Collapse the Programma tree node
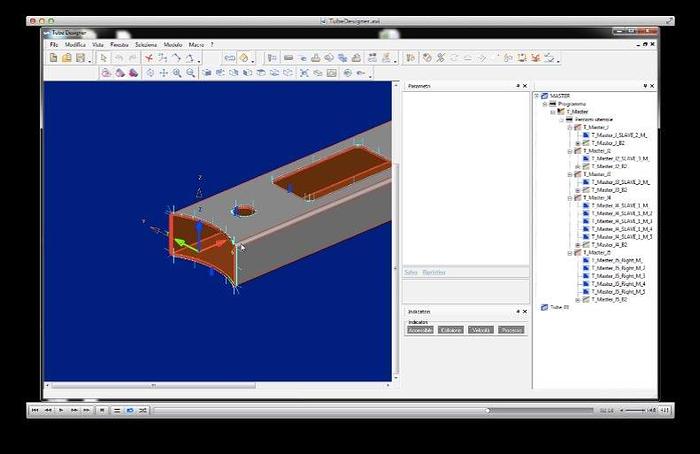 [545, 104]
